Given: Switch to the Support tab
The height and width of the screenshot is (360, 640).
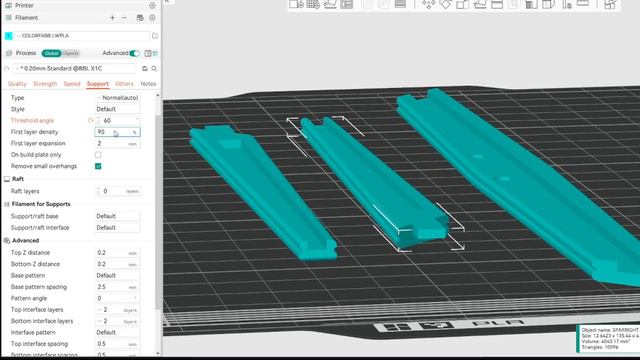Looking at the screenshot, I should [x=98, y=84].
